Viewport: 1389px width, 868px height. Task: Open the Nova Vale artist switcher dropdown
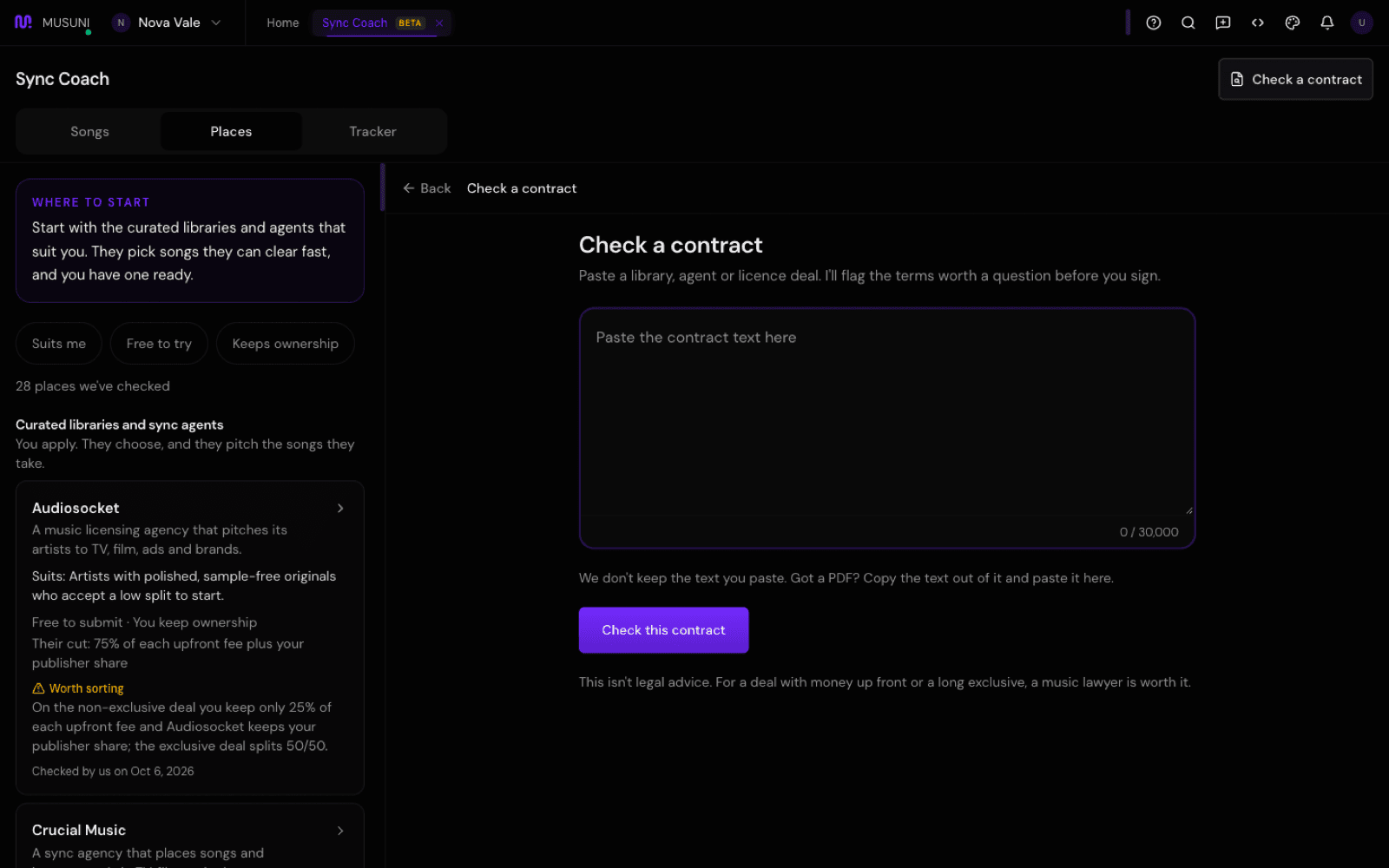tap(167, 23)
